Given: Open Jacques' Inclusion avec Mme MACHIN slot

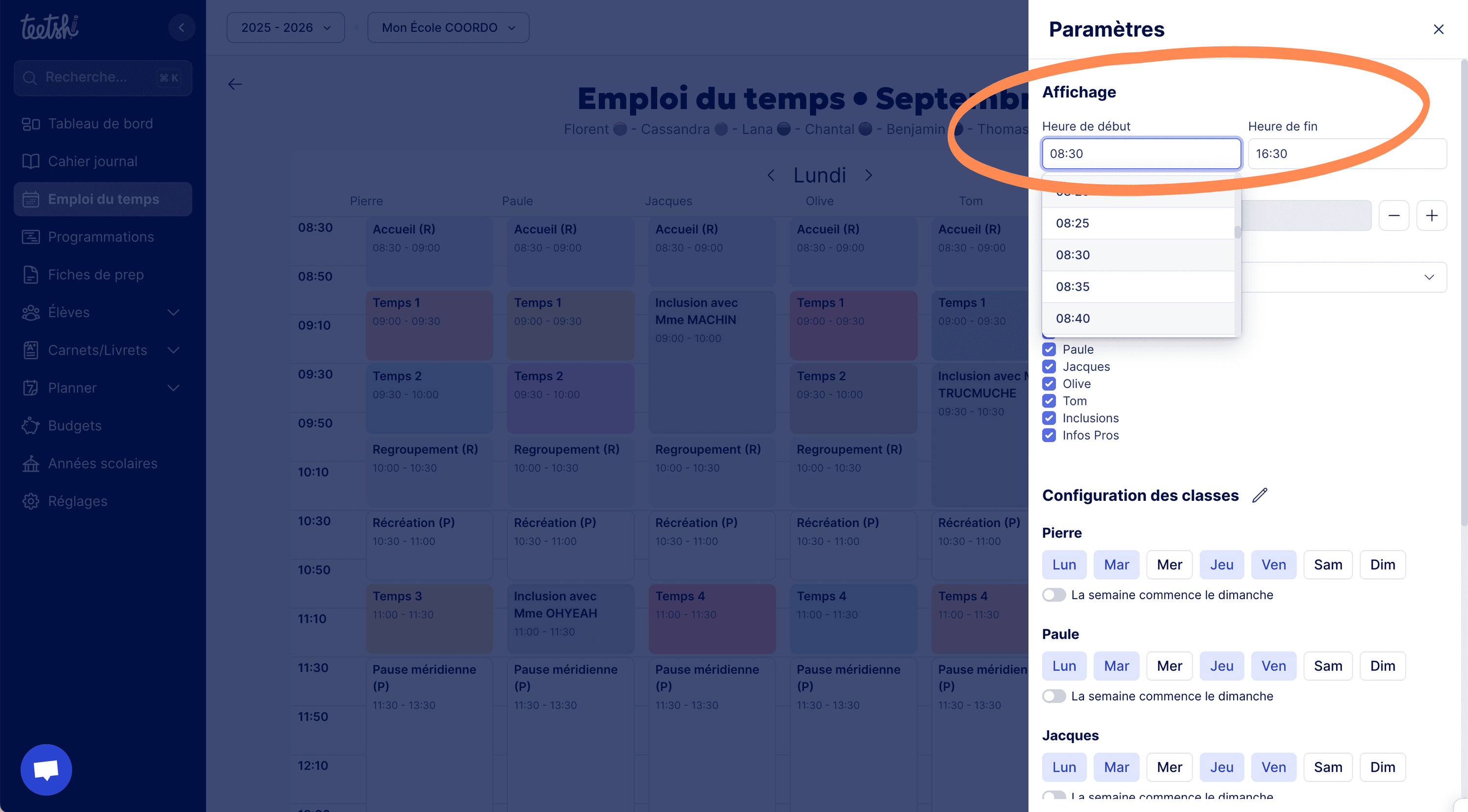Looking at the screenshot, I should tap(712, 362).
